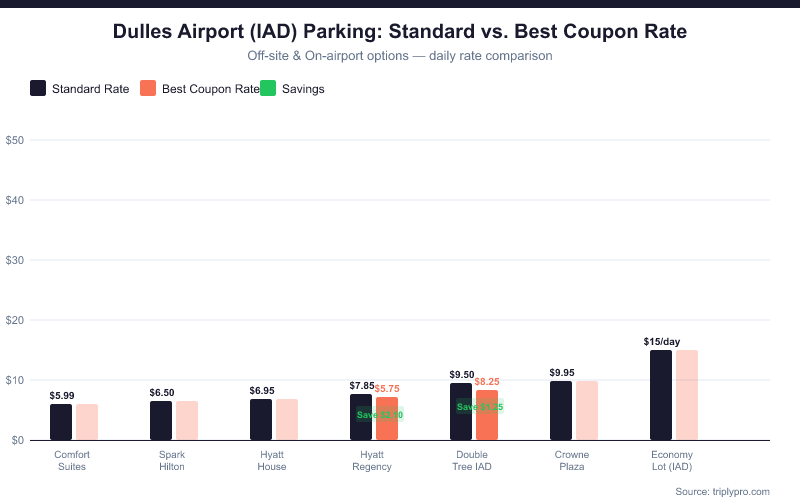Click the Crowne Plaza dark standard bar
The image size is (800, 500).
pyautogui.click(x=561, y=411)
